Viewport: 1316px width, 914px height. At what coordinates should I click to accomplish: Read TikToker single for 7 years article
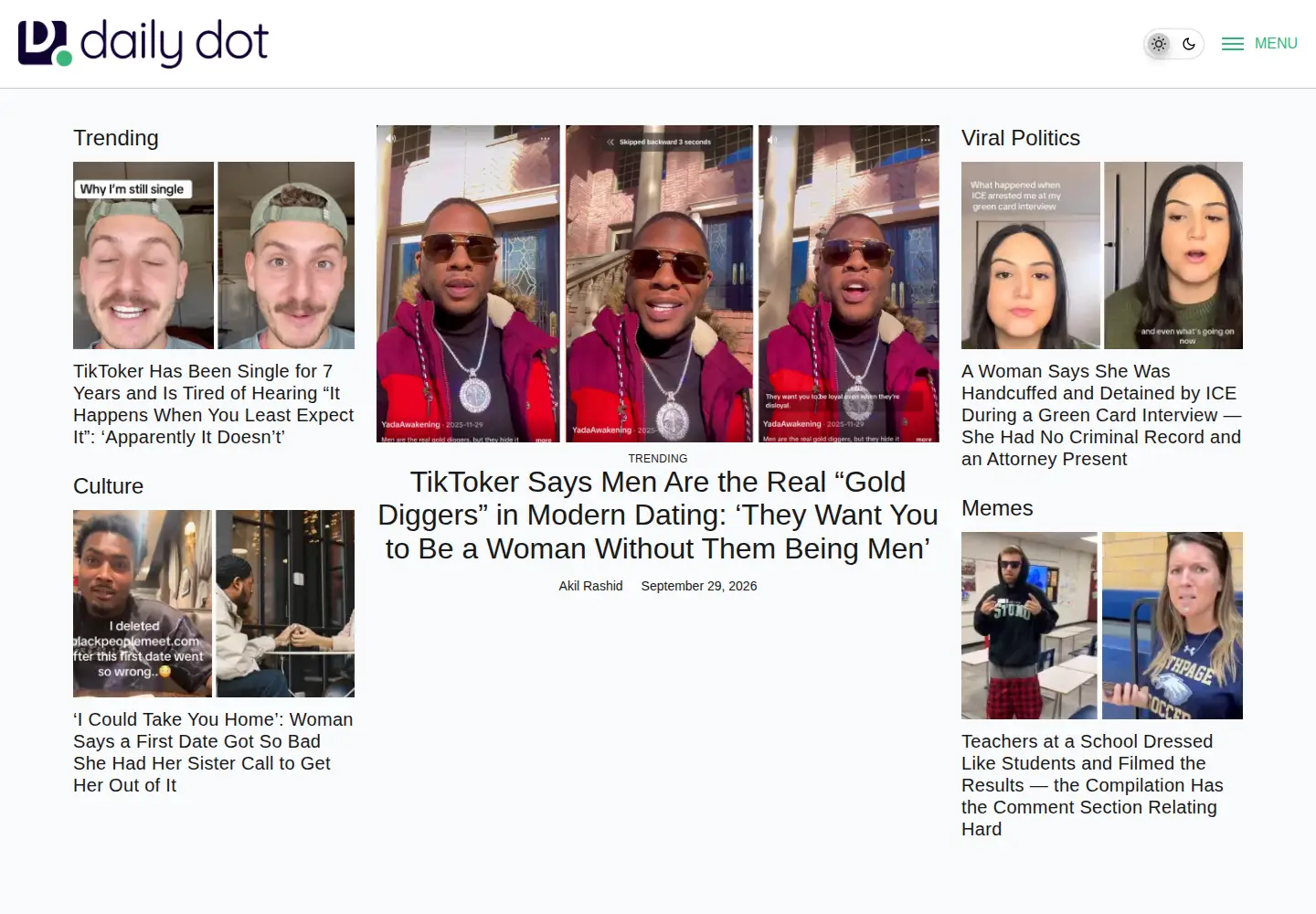(214, 404)
